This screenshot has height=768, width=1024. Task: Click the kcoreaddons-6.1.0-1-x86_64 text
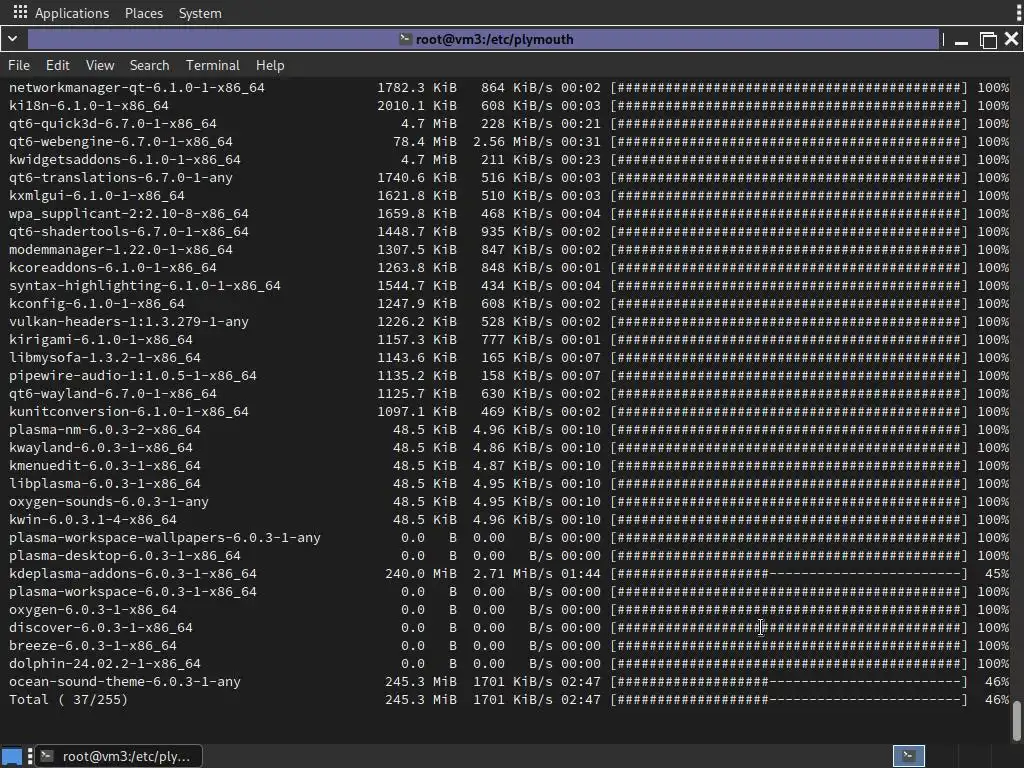(x=112, y=268)
